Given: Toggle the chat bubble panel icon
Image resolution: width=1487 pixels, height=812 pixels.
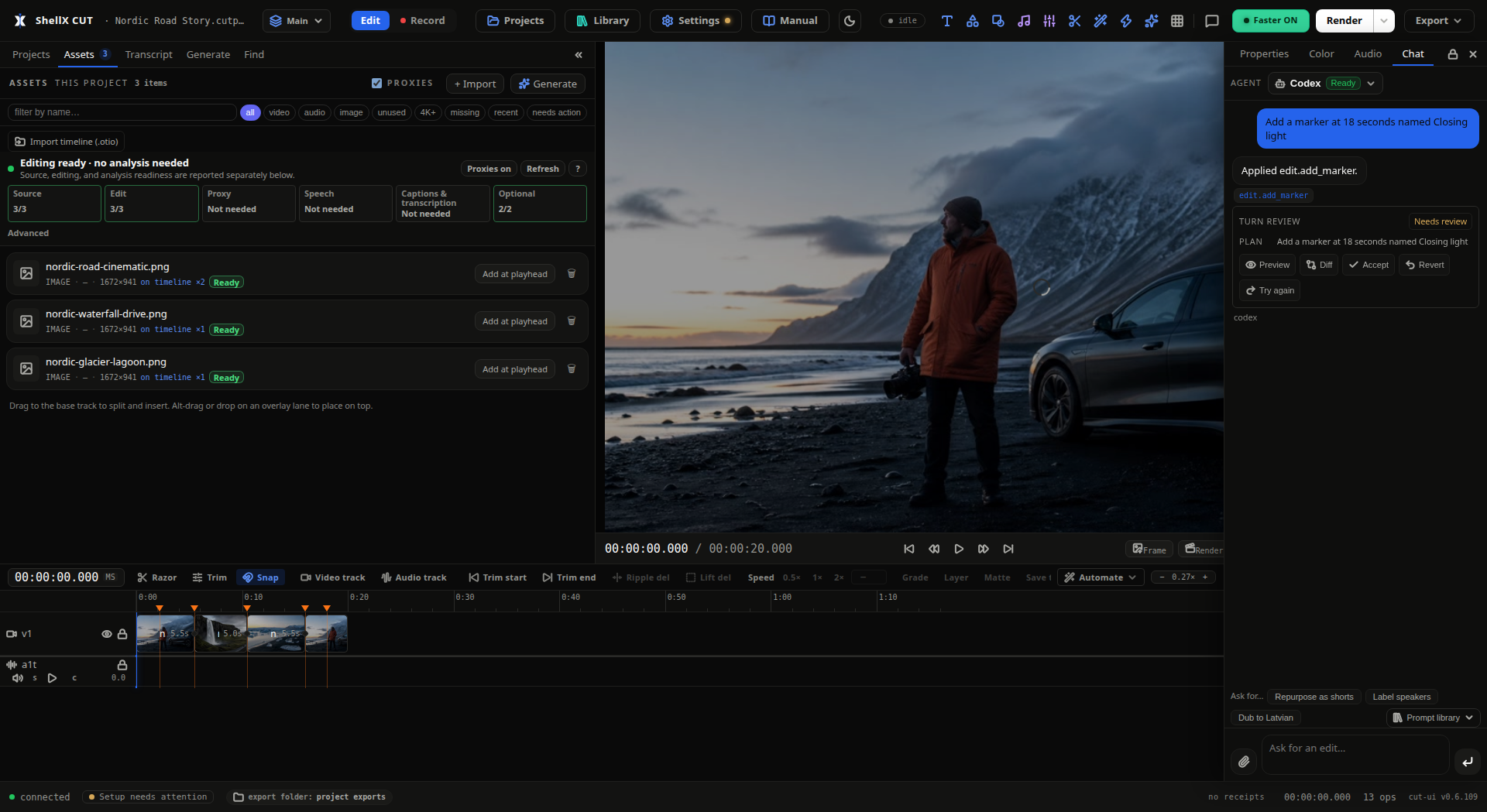Looking at the screenshot, I should tap(1212, 21).
